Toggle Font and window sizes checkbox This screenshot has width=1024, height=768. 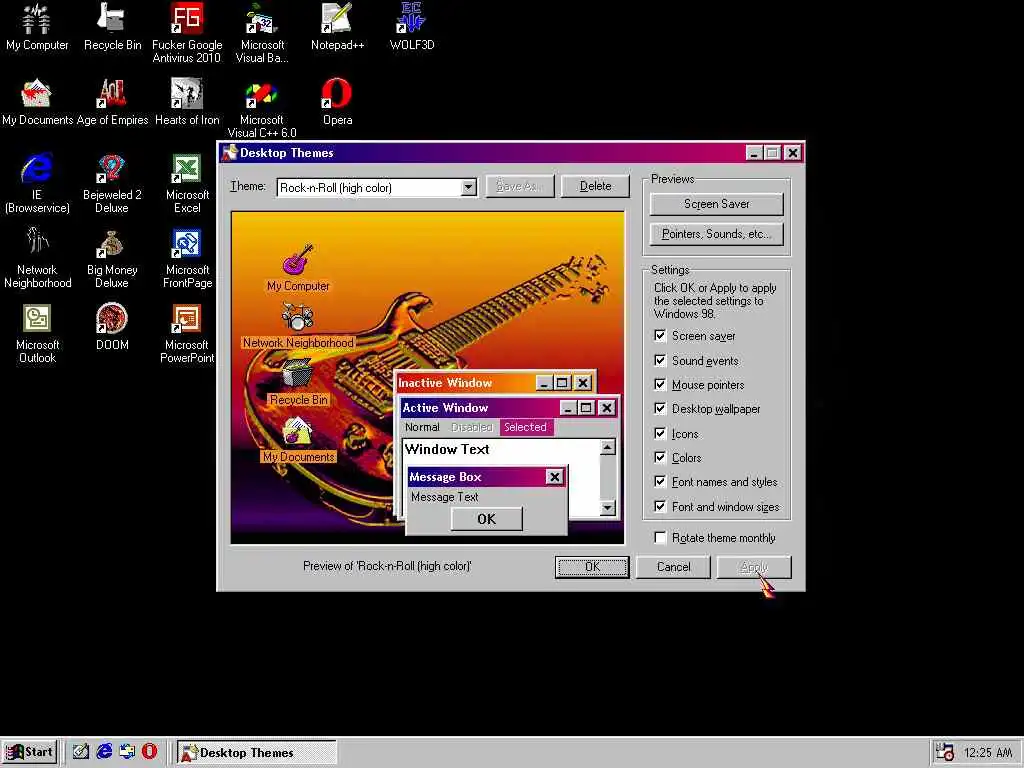(x=660, y=507)
